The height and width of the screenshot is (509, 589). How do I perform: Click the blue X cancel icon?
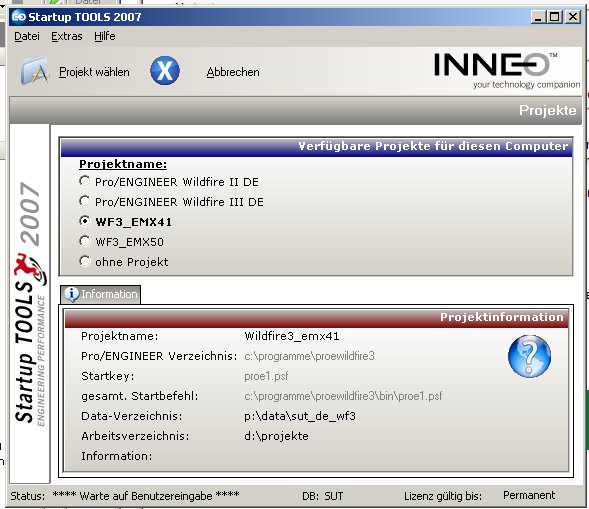[165, 71]
